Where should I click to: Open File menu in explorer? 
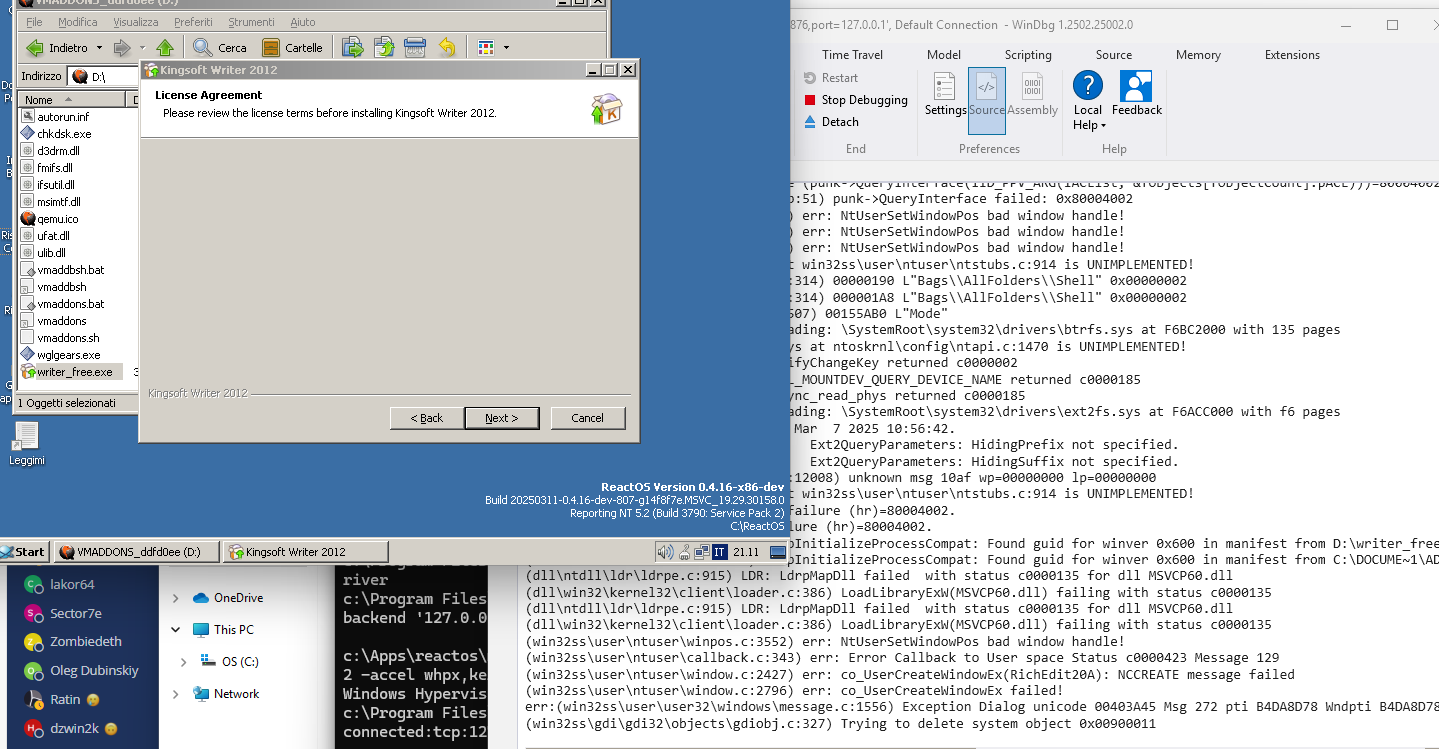[34, 22]
